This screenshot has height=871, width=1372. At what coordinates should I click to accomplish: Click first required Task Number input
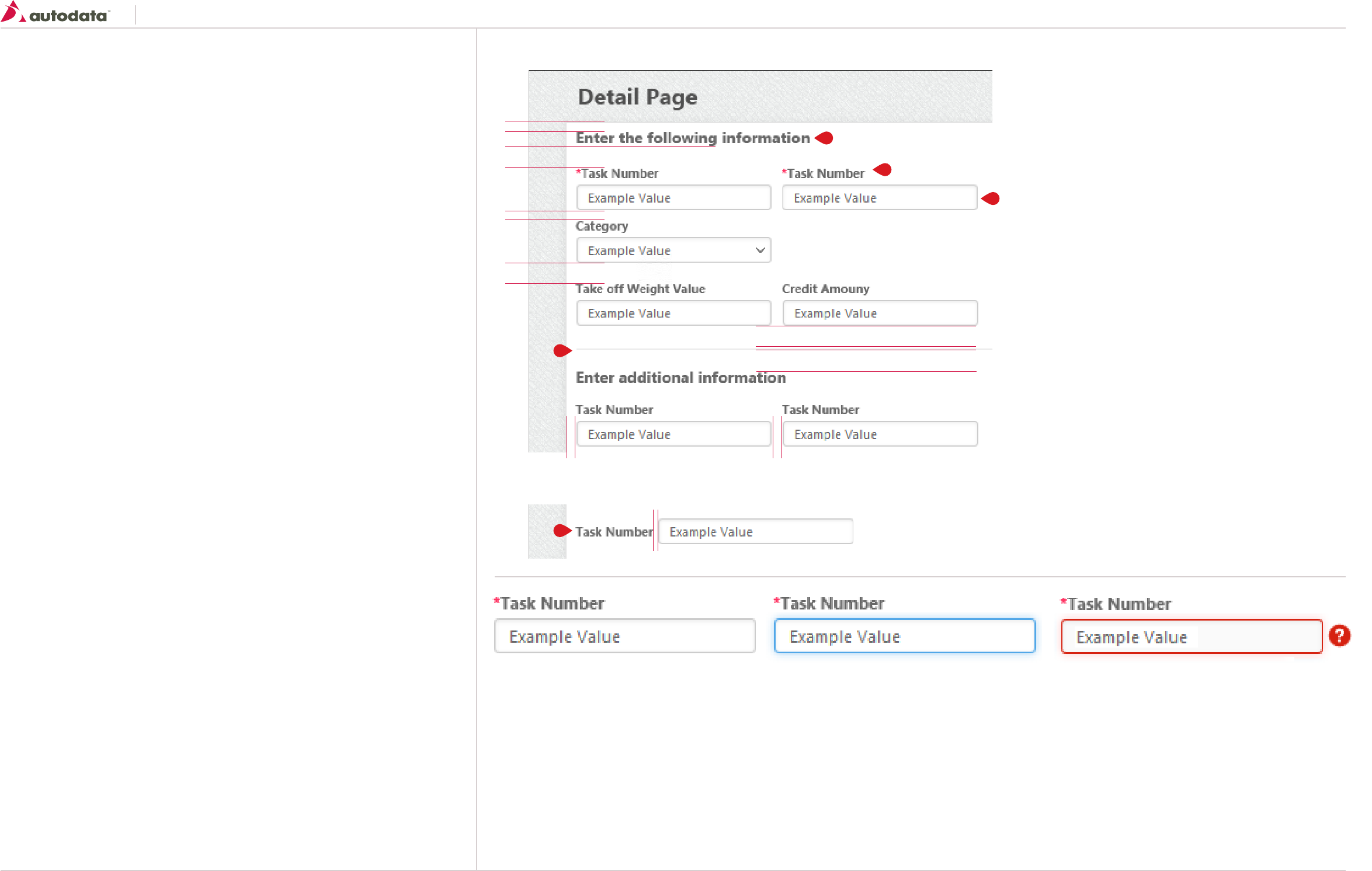pyautogui.click(x=673, y=198)
